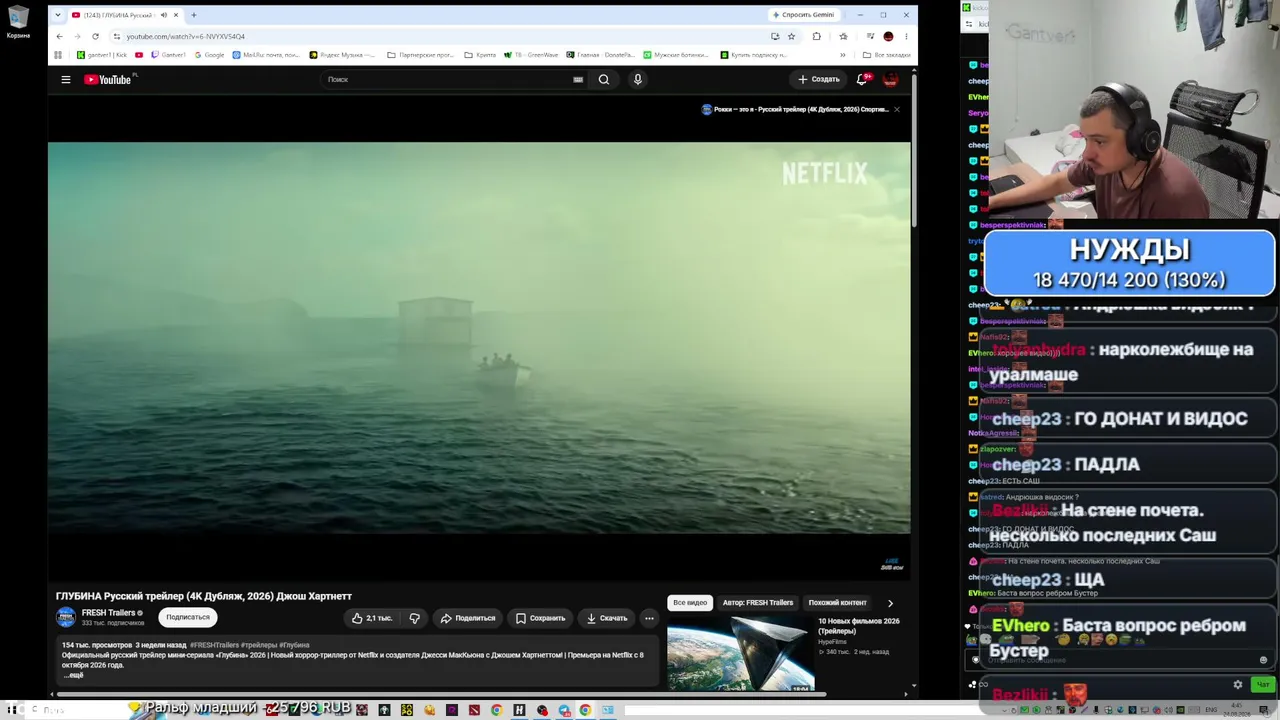The width and height of the screenshot is (1280, 720).
Task: Click the YouTube page vertical scrollbar
Action: coord(914,150)
